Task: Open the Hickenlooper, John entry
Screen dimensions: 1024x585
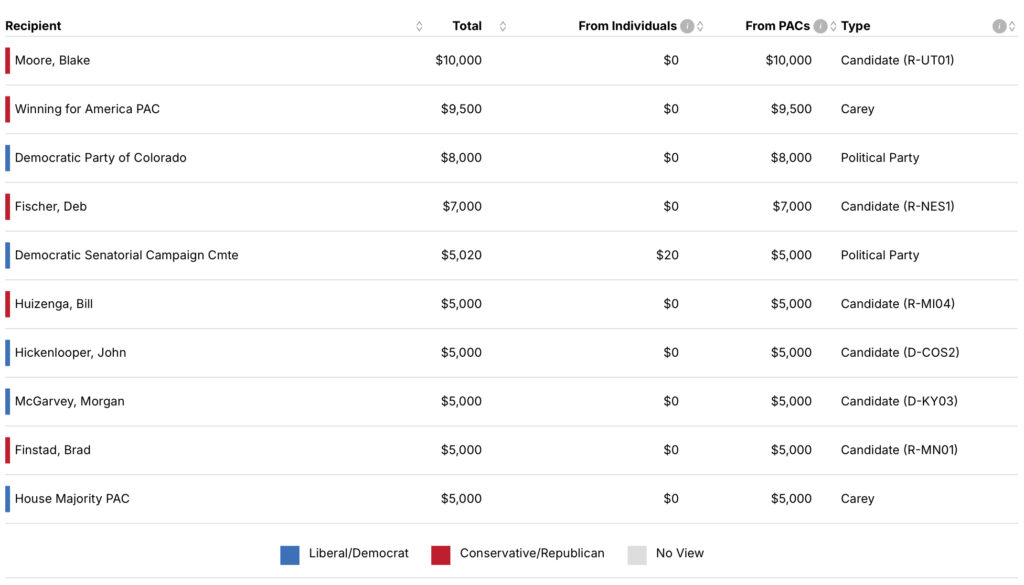Action: pyautogui.click(x=70, y=353)
